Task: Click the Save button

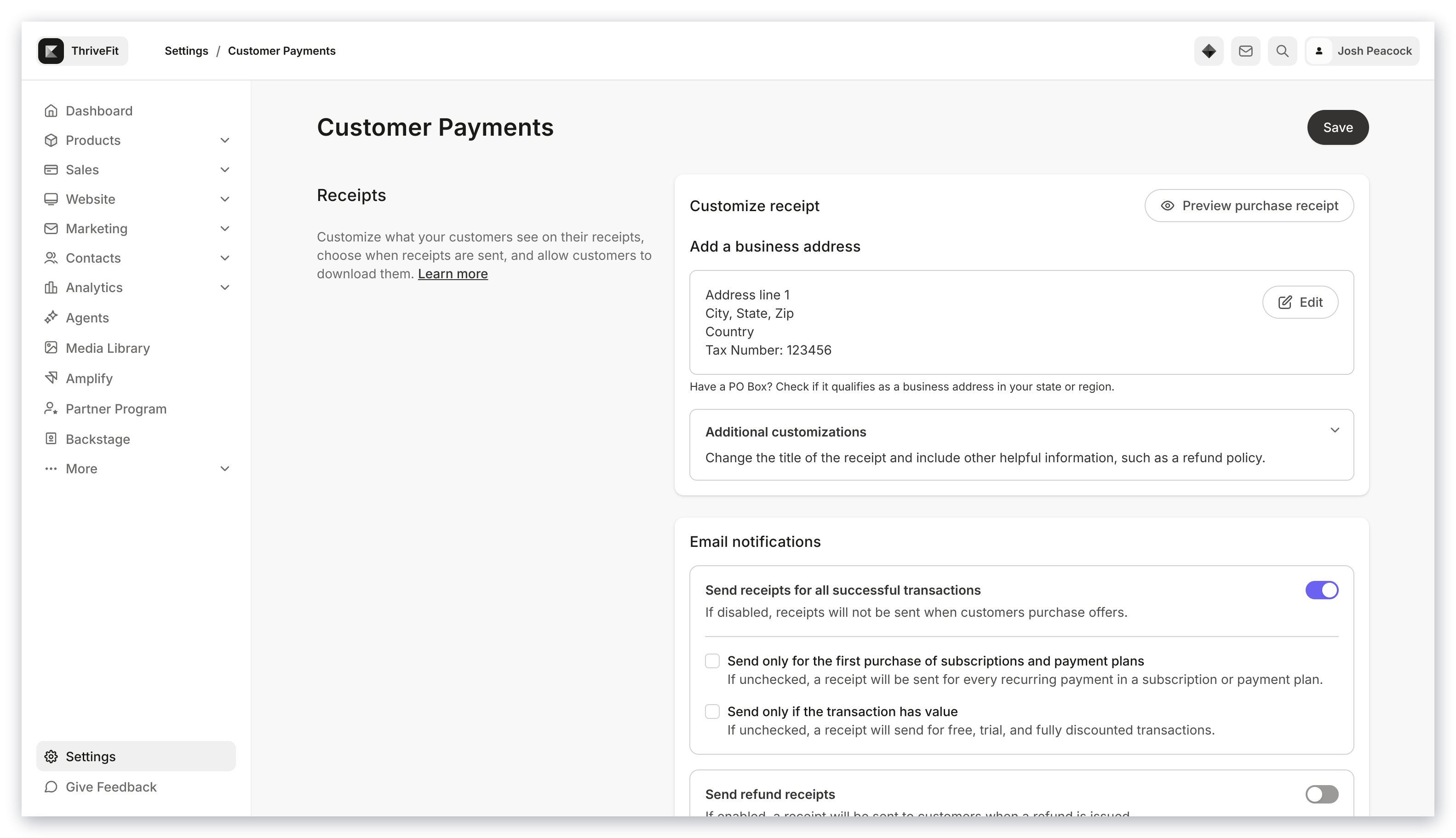Action: (x=1337, y=127)
